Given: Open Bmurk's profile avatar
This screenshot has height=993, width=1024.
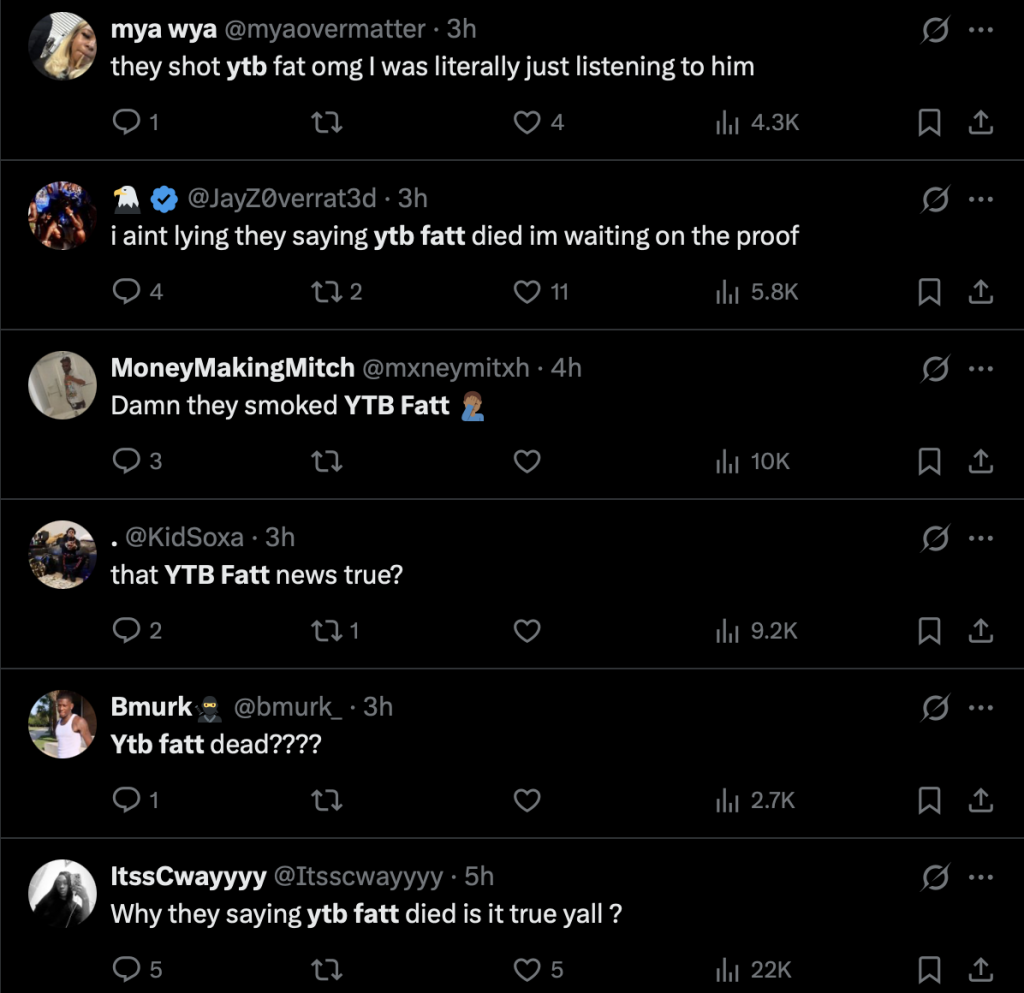Looking at the screenshot, I should click(x=63, y=724).
